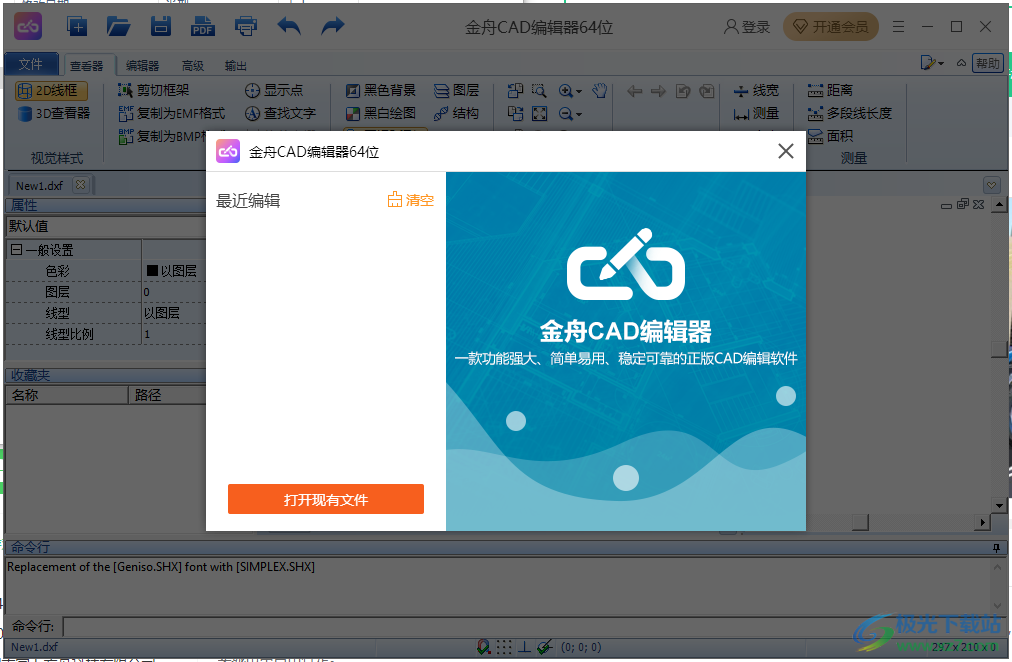Image resolution: width=1012 pixels, height=662 pixels.
Task: Close the 金舟CAD编辑器64位 dialog
Action: [785, 151]
